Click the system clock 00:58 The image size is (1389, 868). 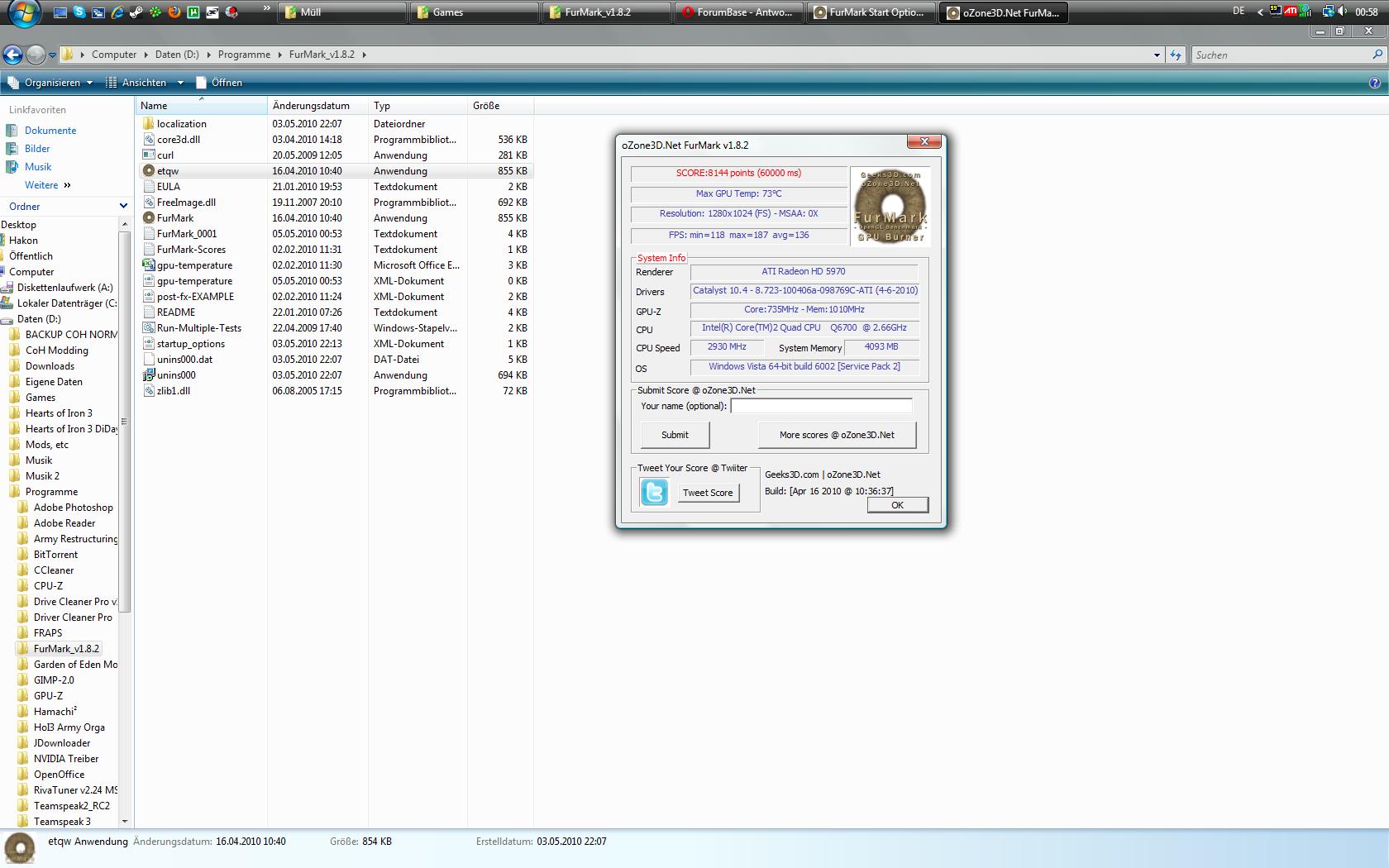click(x=1367, y=12)
